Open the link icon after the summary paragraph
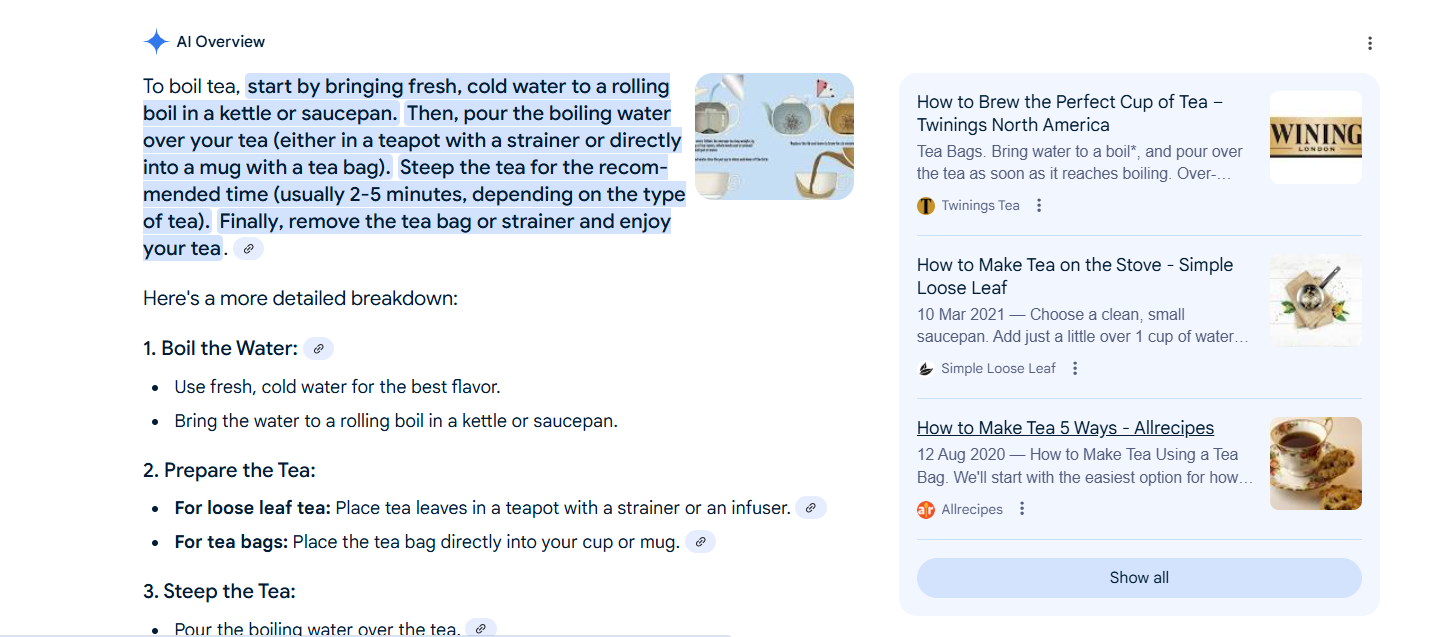Viewport: 1455px width, 637px height. [248, 249]
